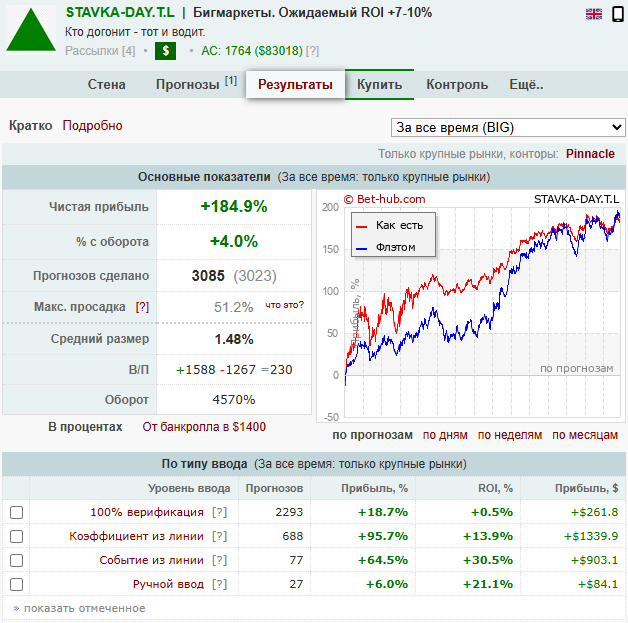
Task: Click help icon beside 100% верификация
Action: click(219, 512)
